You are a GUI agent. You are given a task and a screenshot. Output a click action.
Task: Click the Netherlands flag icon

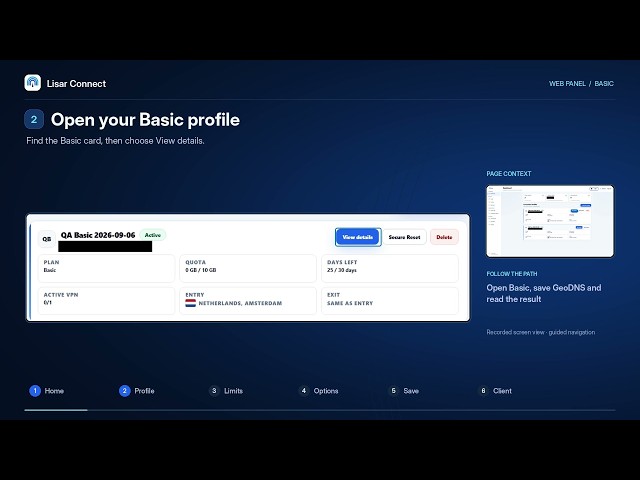pos(191,303)
